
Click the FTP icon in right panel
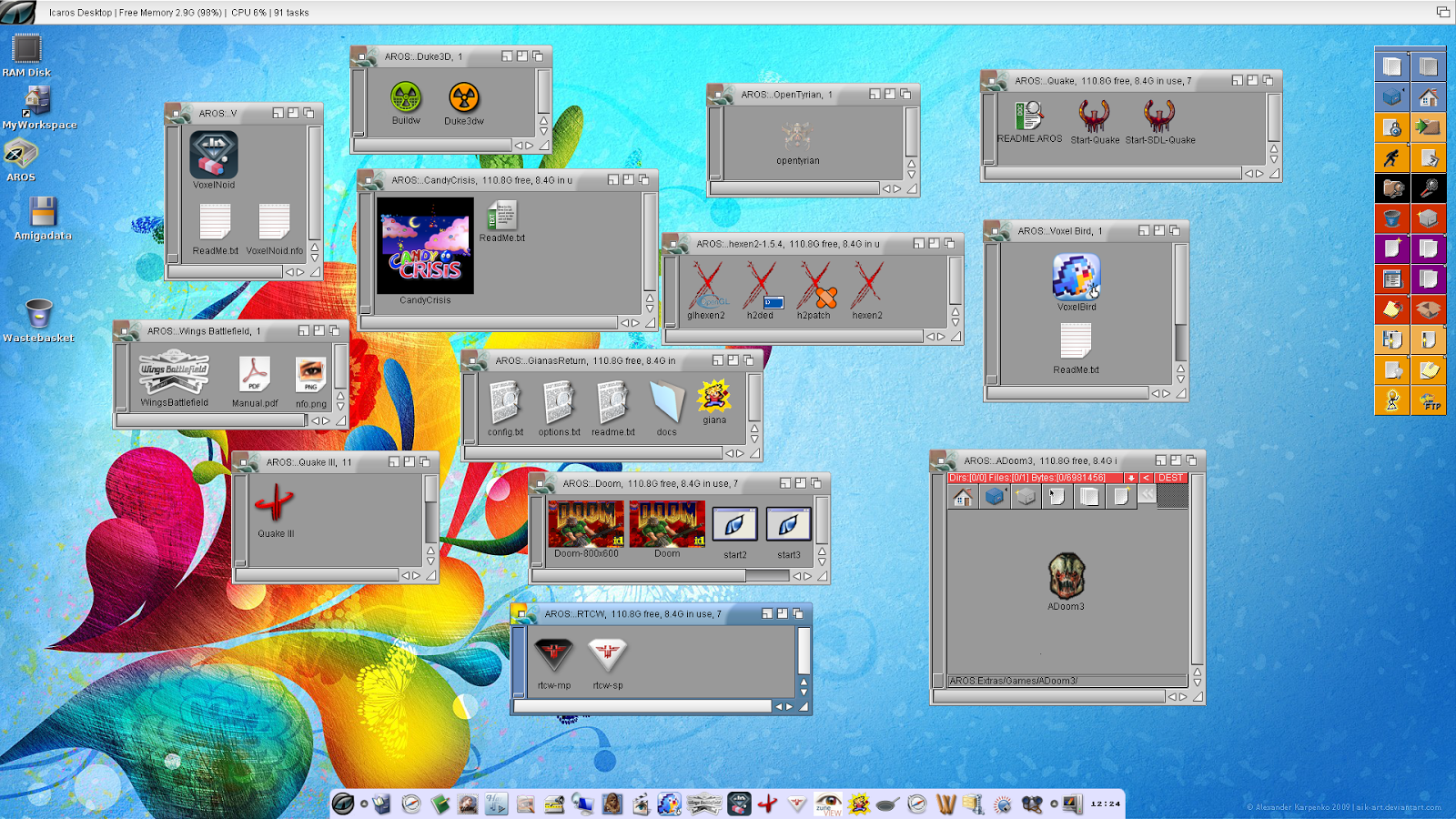pos(1429,400)
